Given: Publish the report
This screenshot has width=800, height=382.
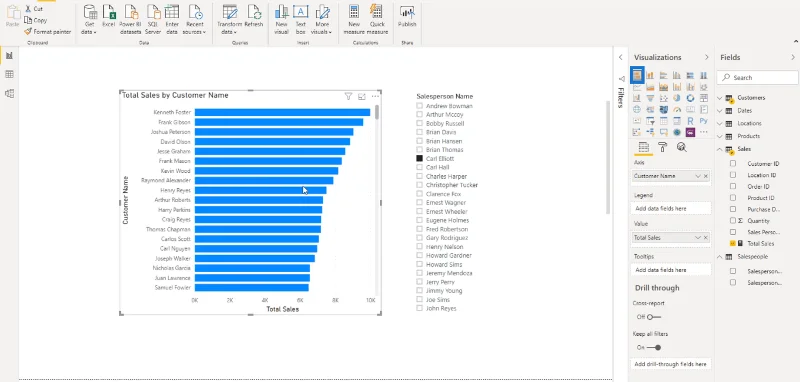Looking at the screenshot, I should click(x=407, y=16).
